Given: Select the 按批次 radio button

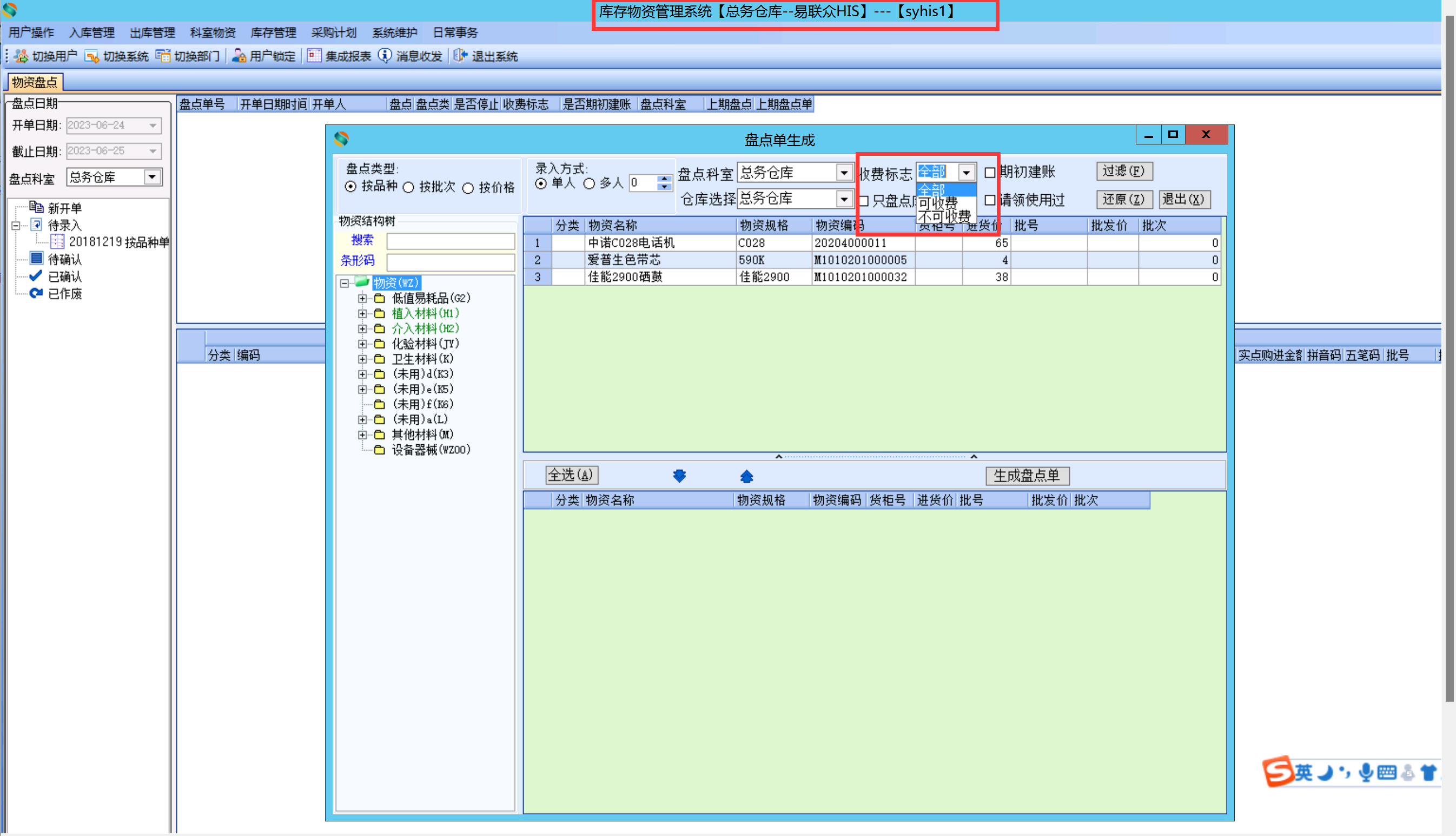Looking at the screenshot, I should pos(409,188).
